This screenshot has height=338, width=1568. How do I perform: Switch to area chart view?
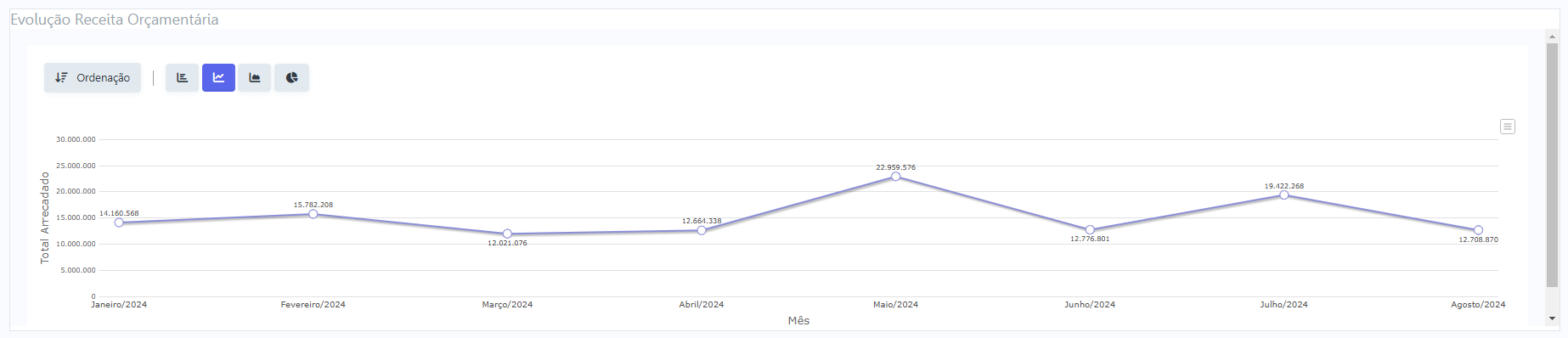(x=255, y=77)
